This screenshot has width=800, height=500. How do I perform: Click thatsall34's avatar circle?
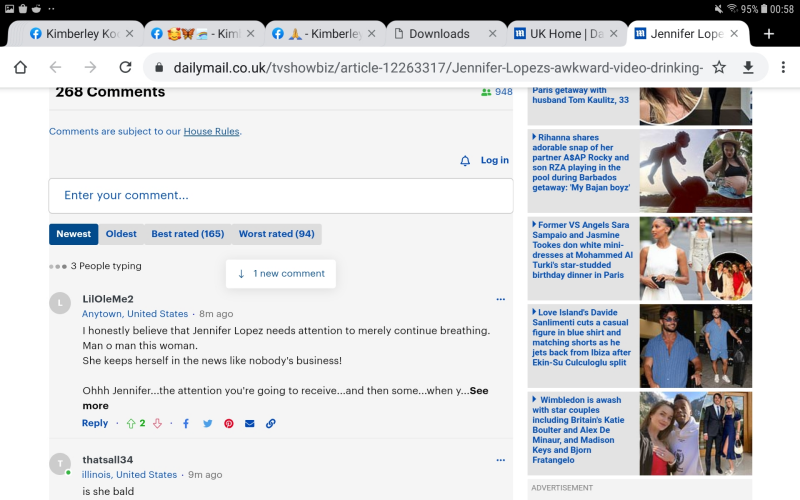coord(60,464)
